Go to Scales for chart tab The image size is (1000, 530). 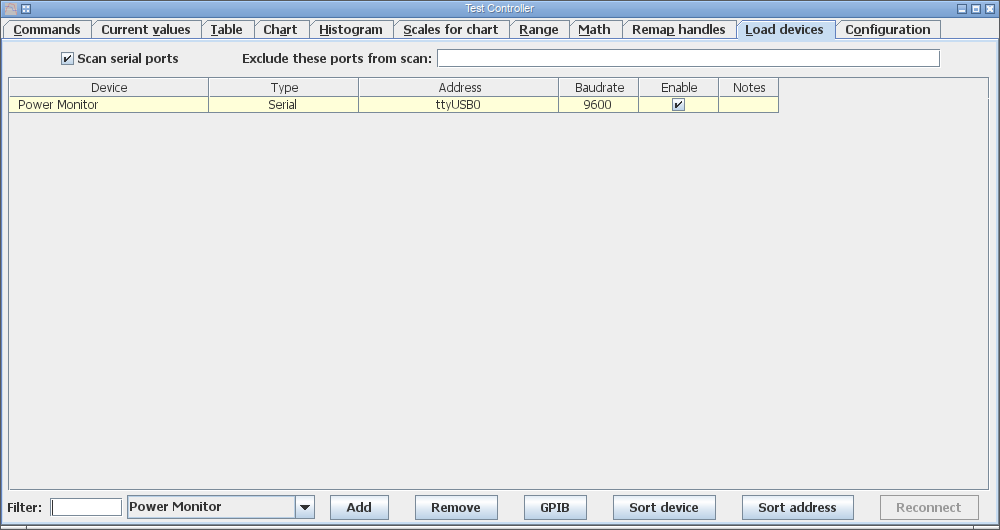451,29
